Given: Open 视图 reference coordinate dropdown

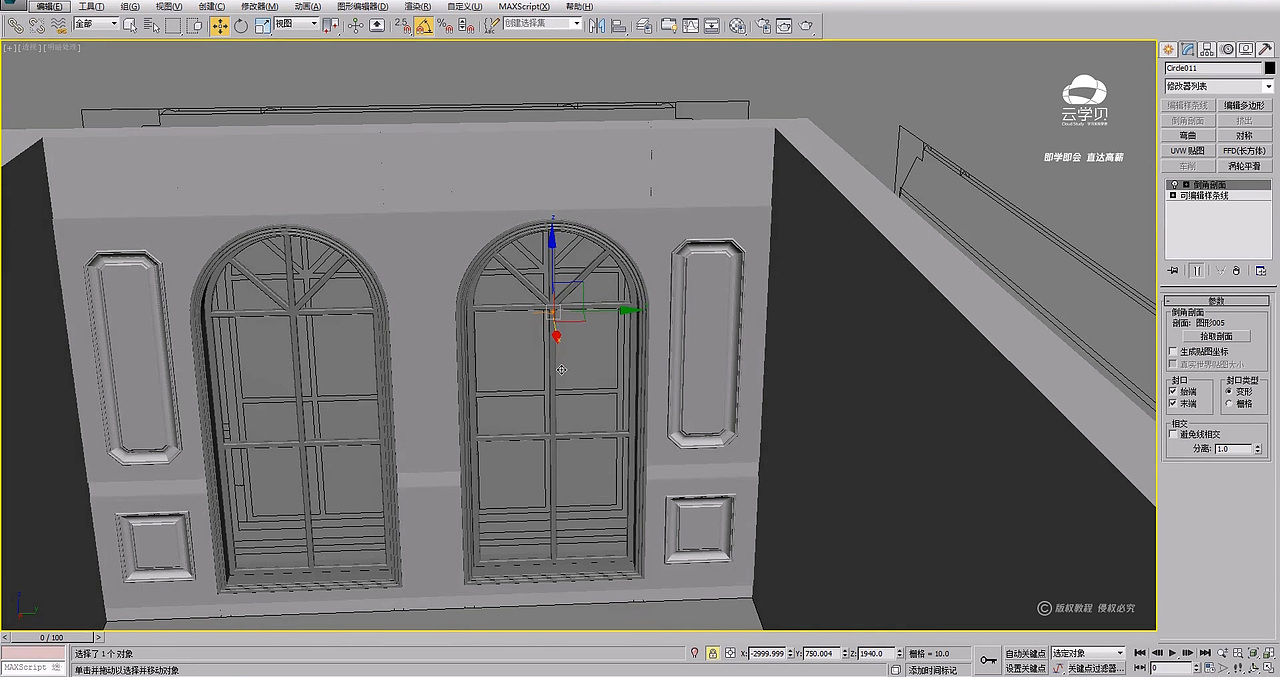Looking at the screenshot, I should [297, 24].
